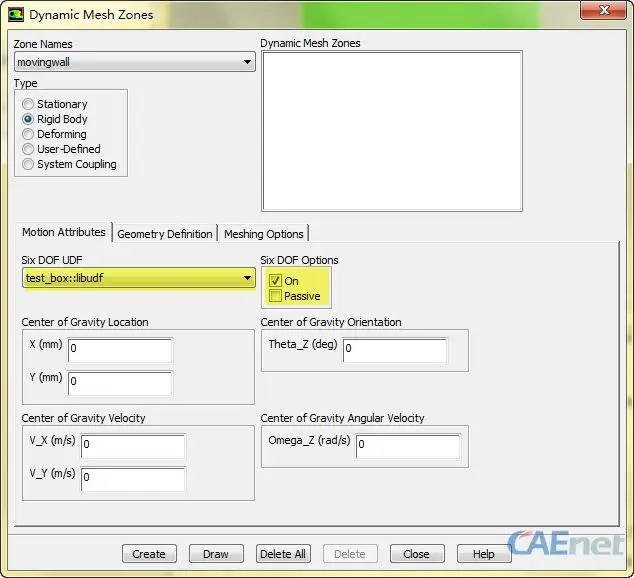
Task: Switch to the Motion Attributes tab
Action: (x=63, y=232)
